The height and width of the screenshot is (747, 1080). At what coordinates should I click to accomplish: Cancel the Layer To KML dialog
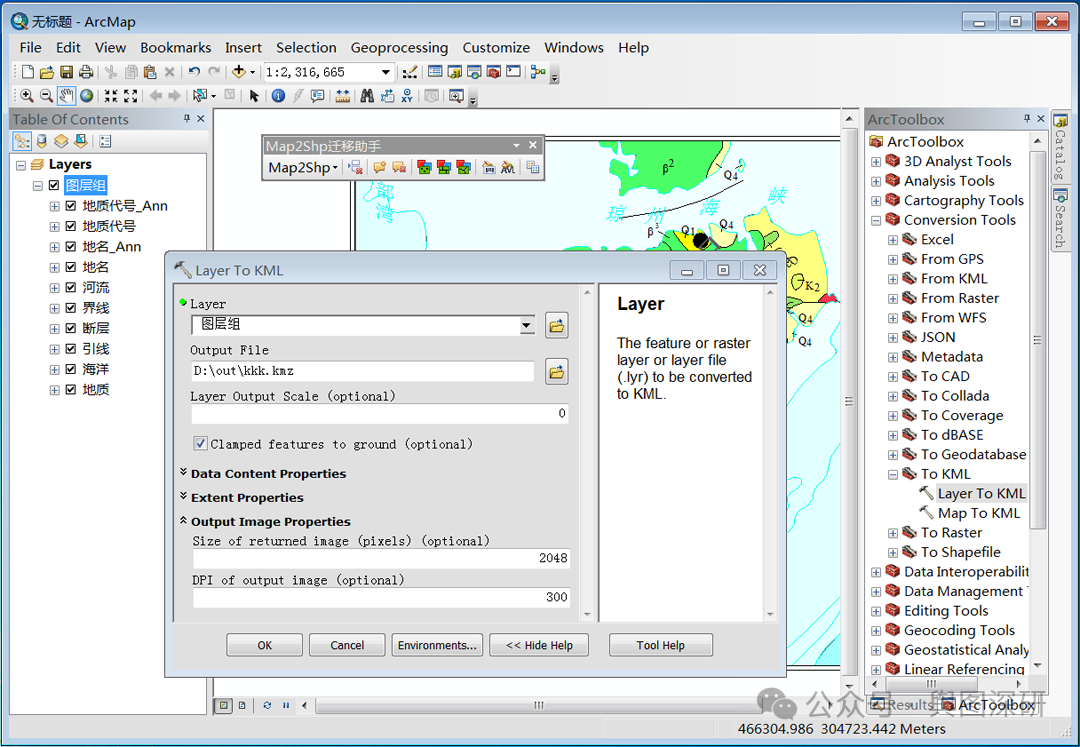[347, 645]
